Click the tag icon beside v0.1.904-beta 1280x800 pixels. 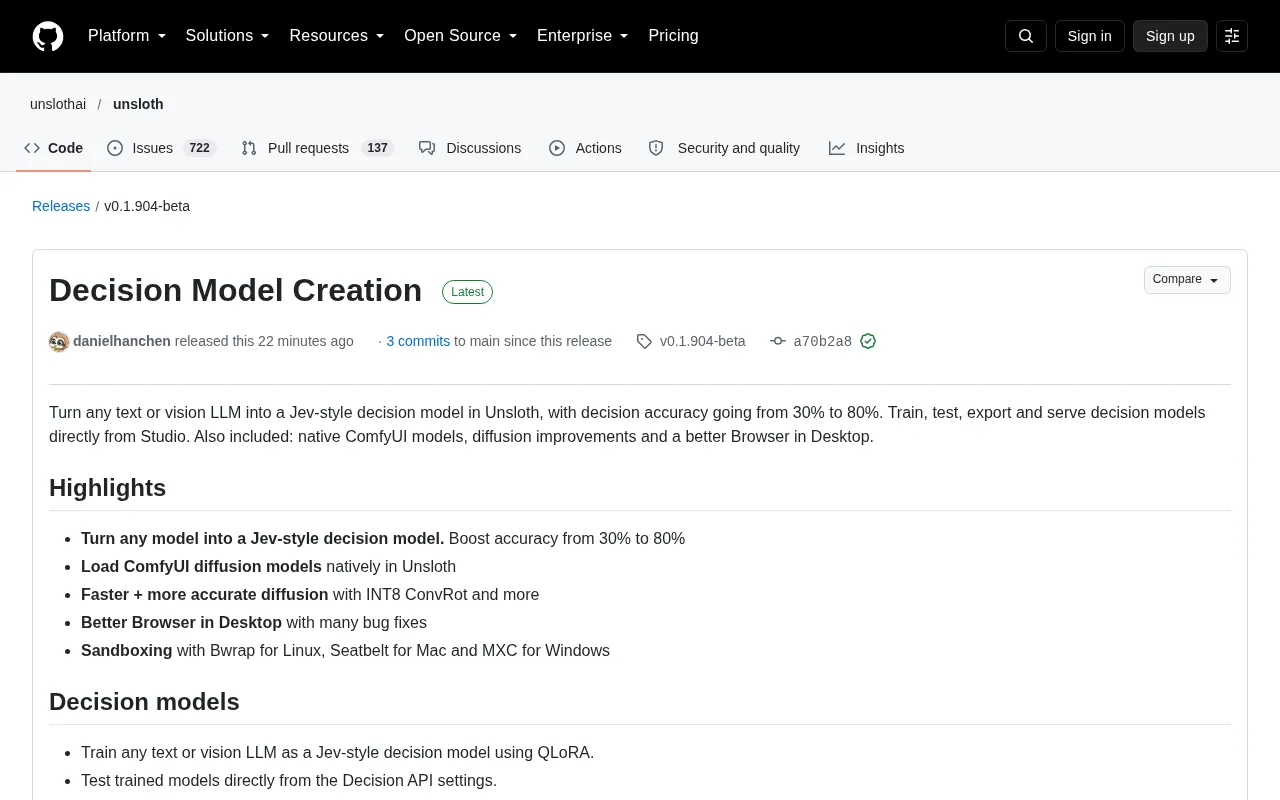click(644, 342)
